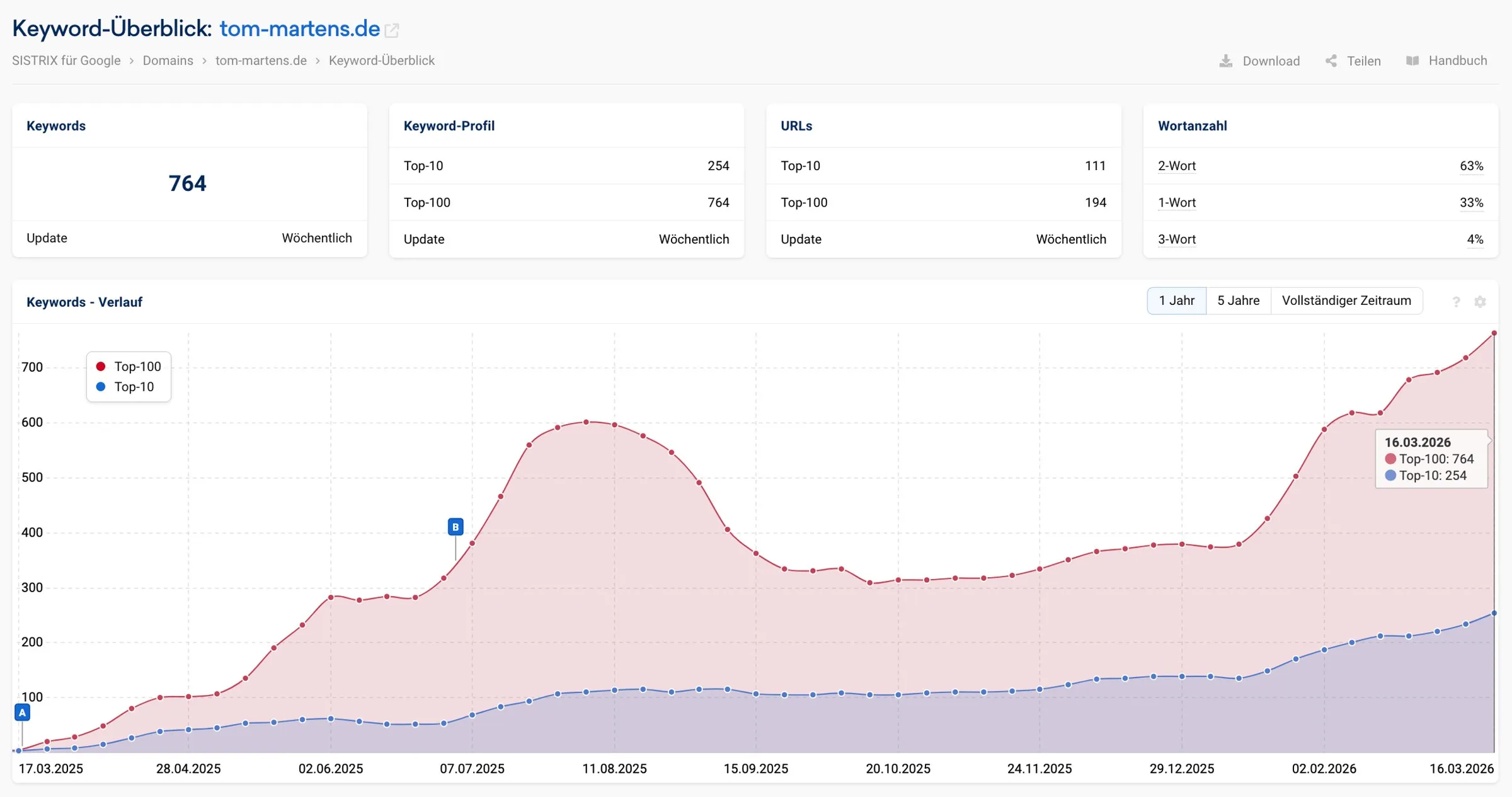Switch to Vollständiger Zeitraum range
Screen dimensions: 1512x797
(x=1346, y=301)
